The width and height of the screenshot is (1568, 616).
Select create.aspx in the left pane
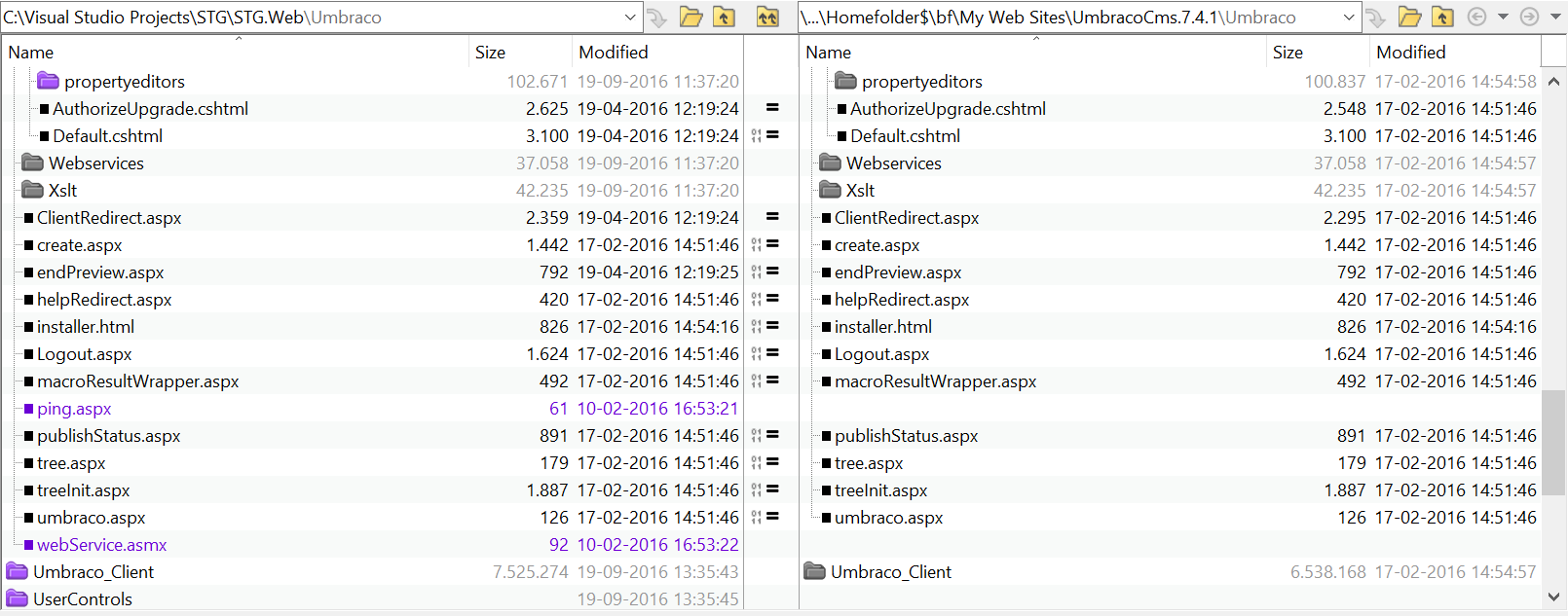[x=80, y=245]
